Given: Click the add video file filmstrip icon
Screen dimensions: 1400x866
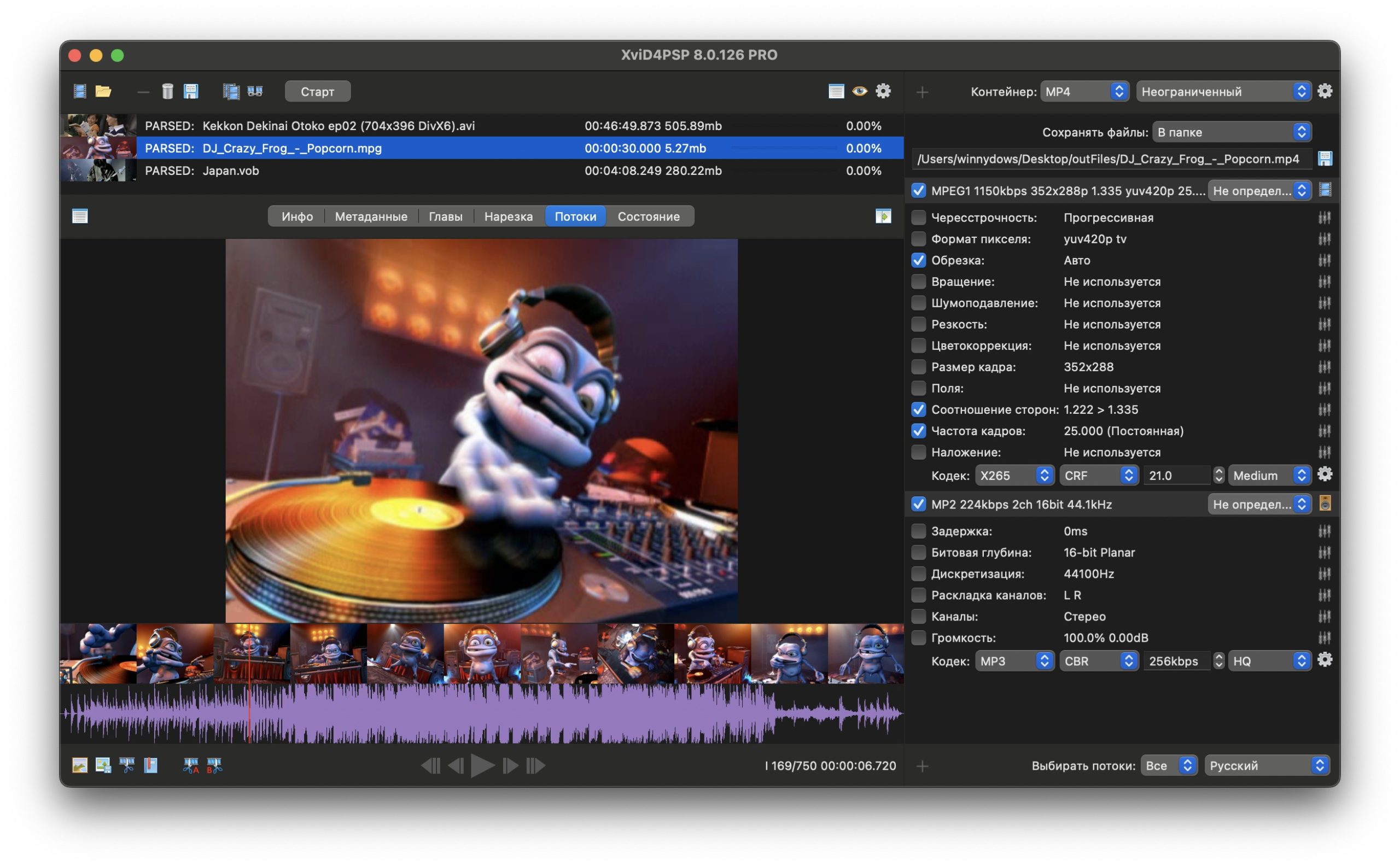Looking at the screenshot, I should coord(80,92).
